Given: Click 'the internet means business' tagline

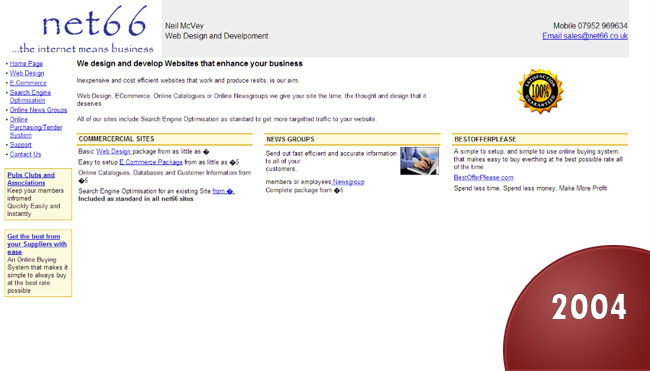Looking at the screenshot, I should (x=82, y=48).
